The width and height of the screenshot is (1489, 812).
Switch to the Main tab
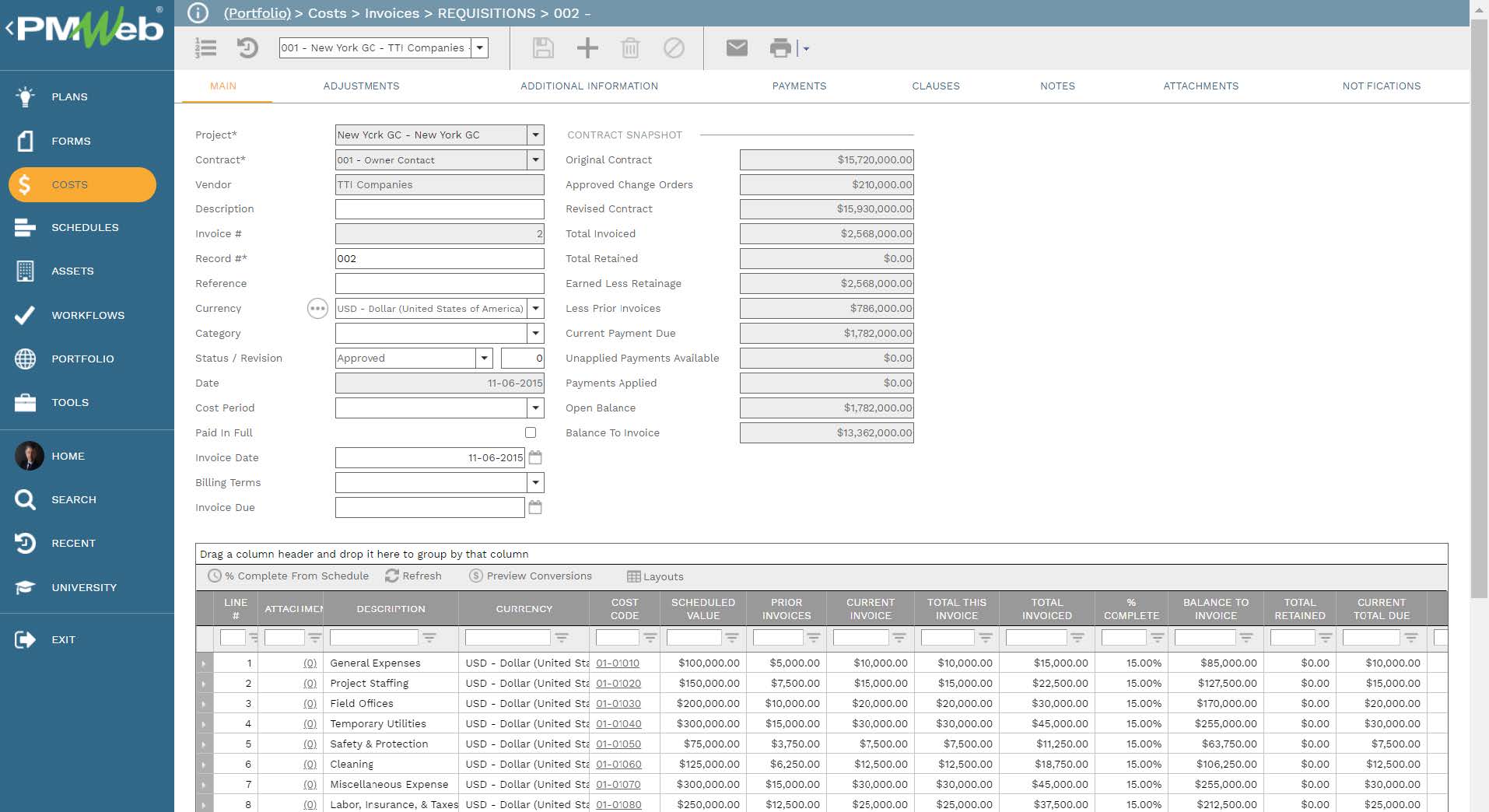(x=223, y=86)
